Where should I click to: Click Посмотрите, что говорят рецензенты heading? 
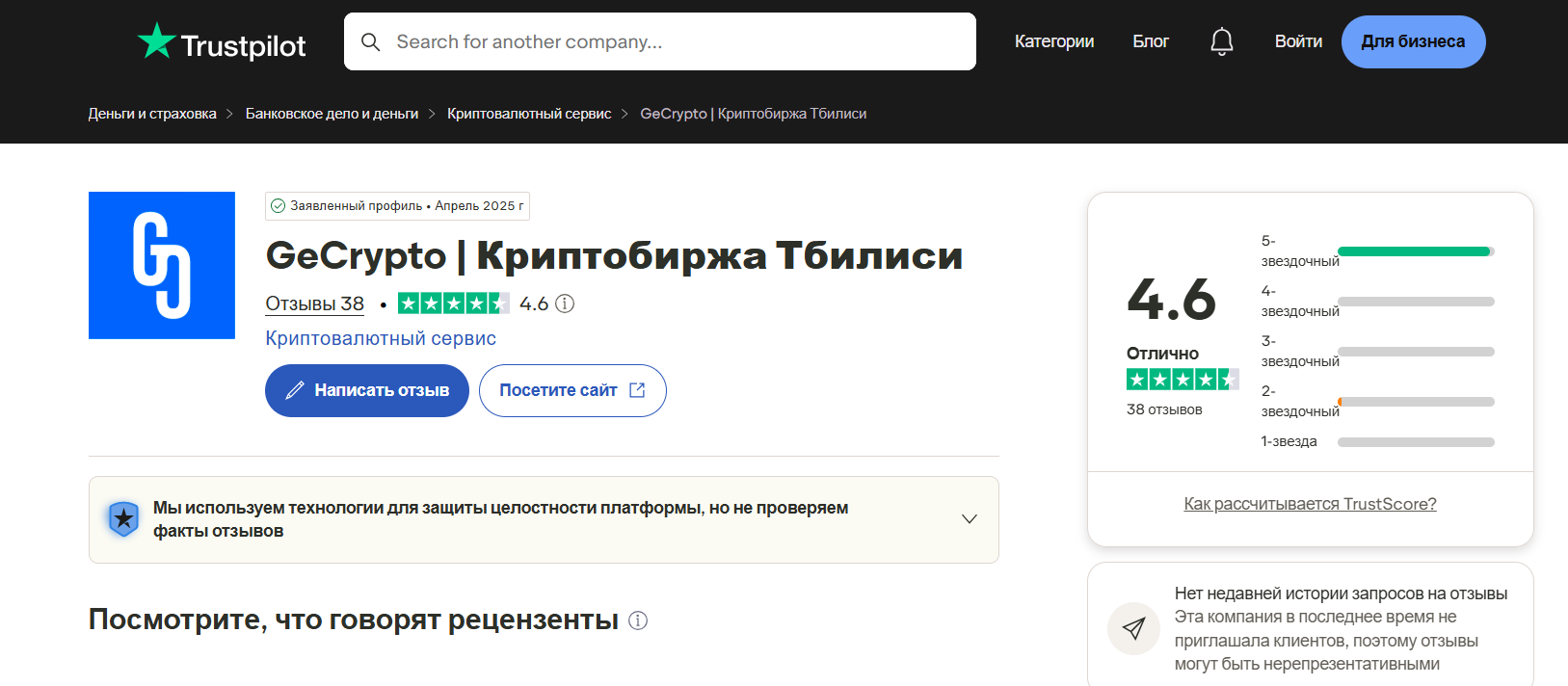point(353,620)
